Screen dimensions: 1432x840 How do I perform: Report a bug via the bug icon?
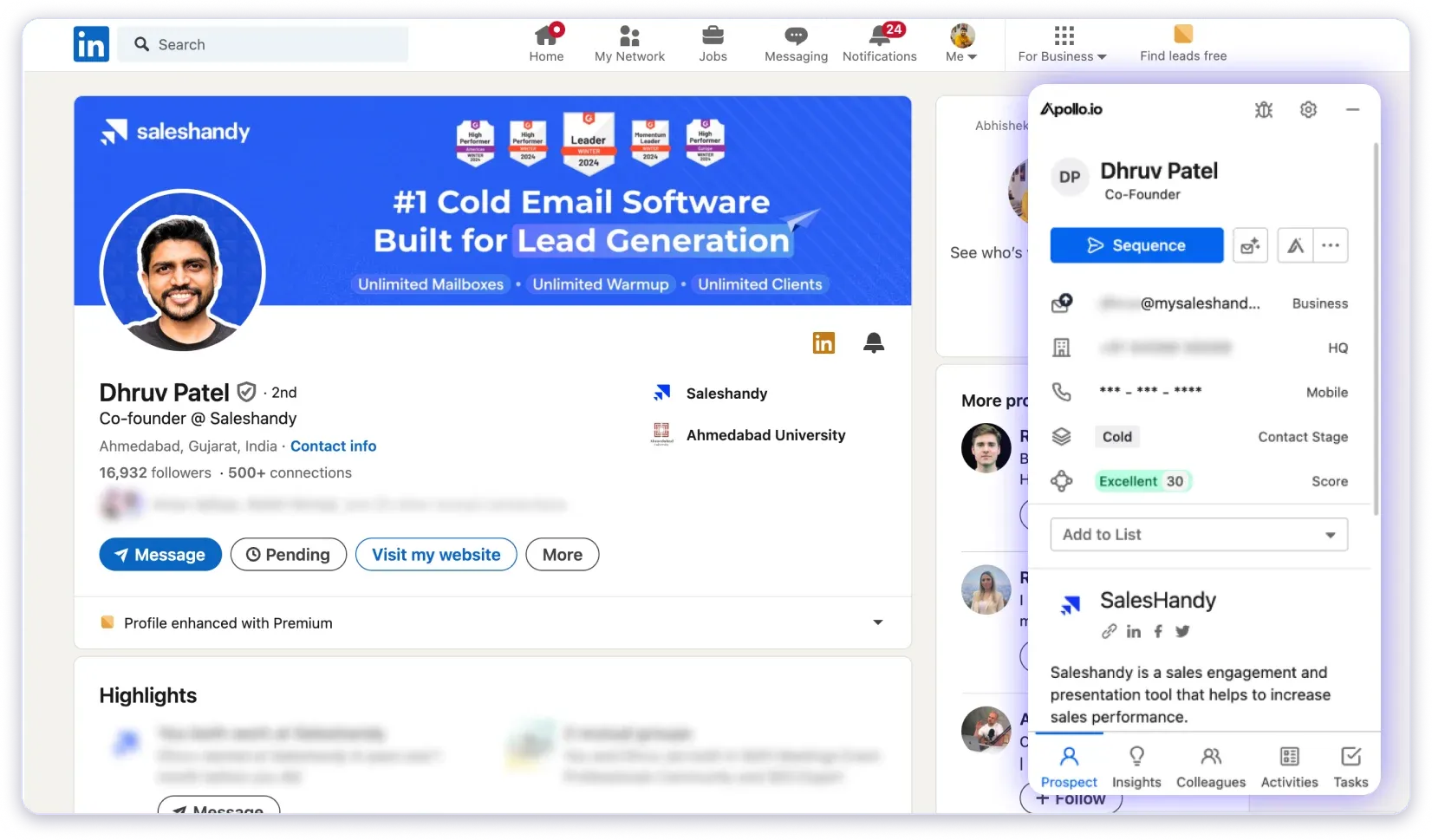click(1263, 109)
